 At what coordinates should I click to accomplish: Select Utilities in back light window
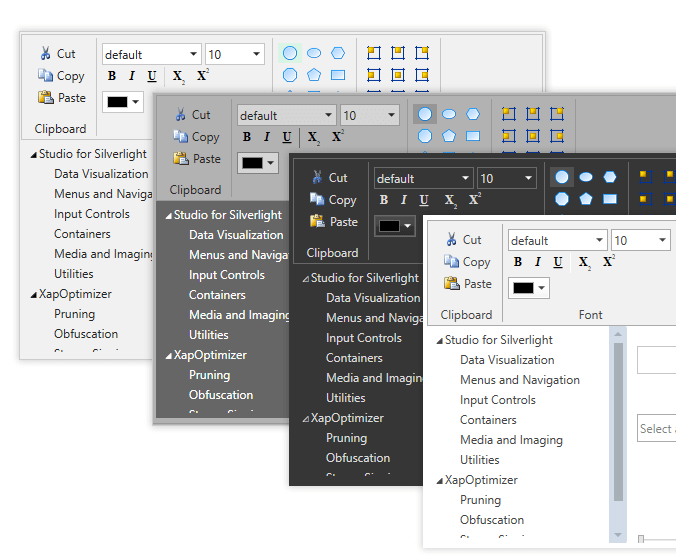[x=73, y=274]
